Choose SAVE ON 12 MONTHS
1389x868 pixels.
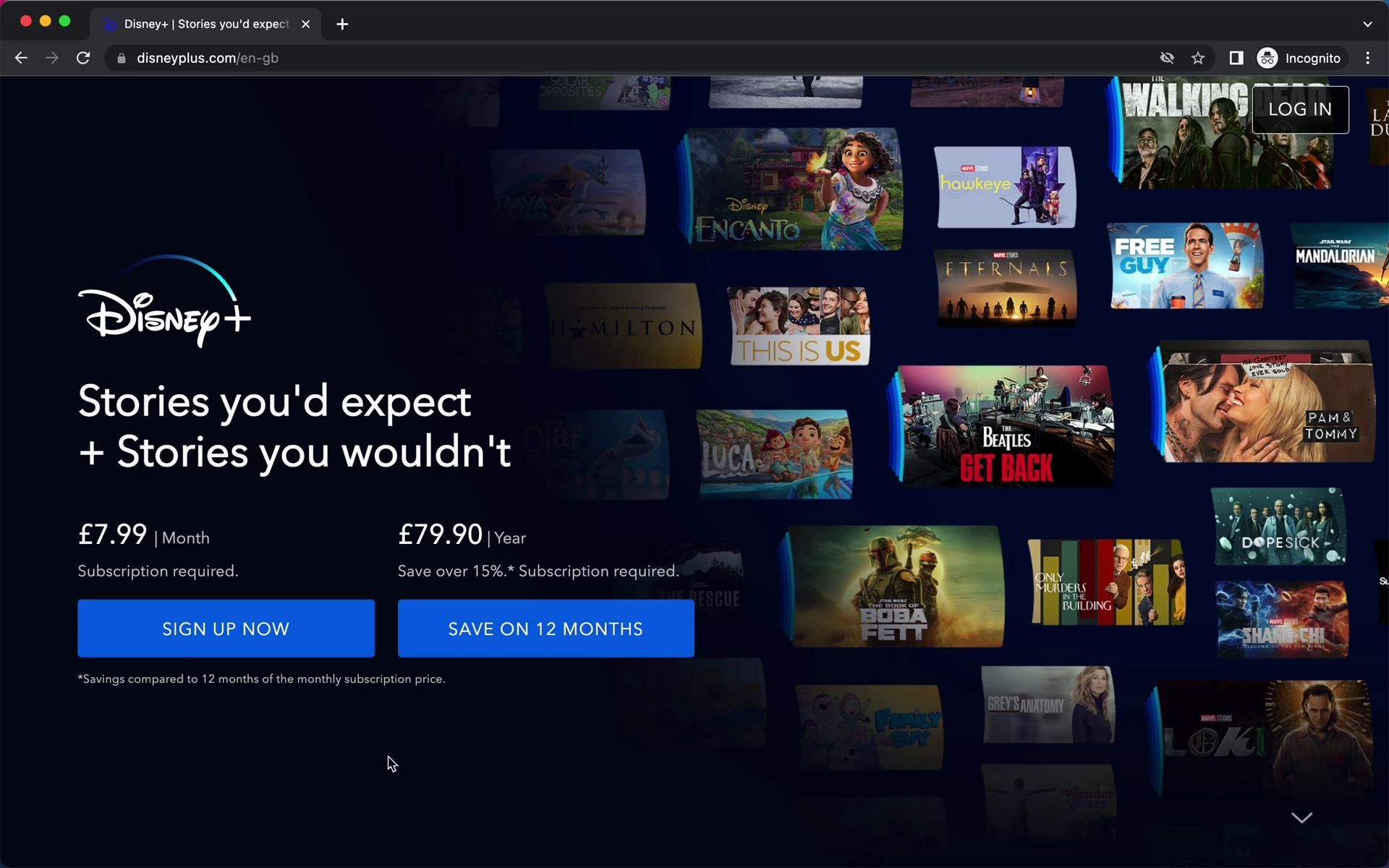click(545, 629)
